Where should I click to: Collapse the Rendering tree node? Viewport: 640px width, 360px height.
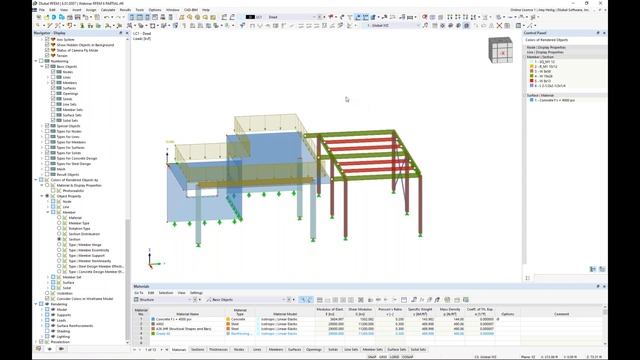click(x=36, y=304)
